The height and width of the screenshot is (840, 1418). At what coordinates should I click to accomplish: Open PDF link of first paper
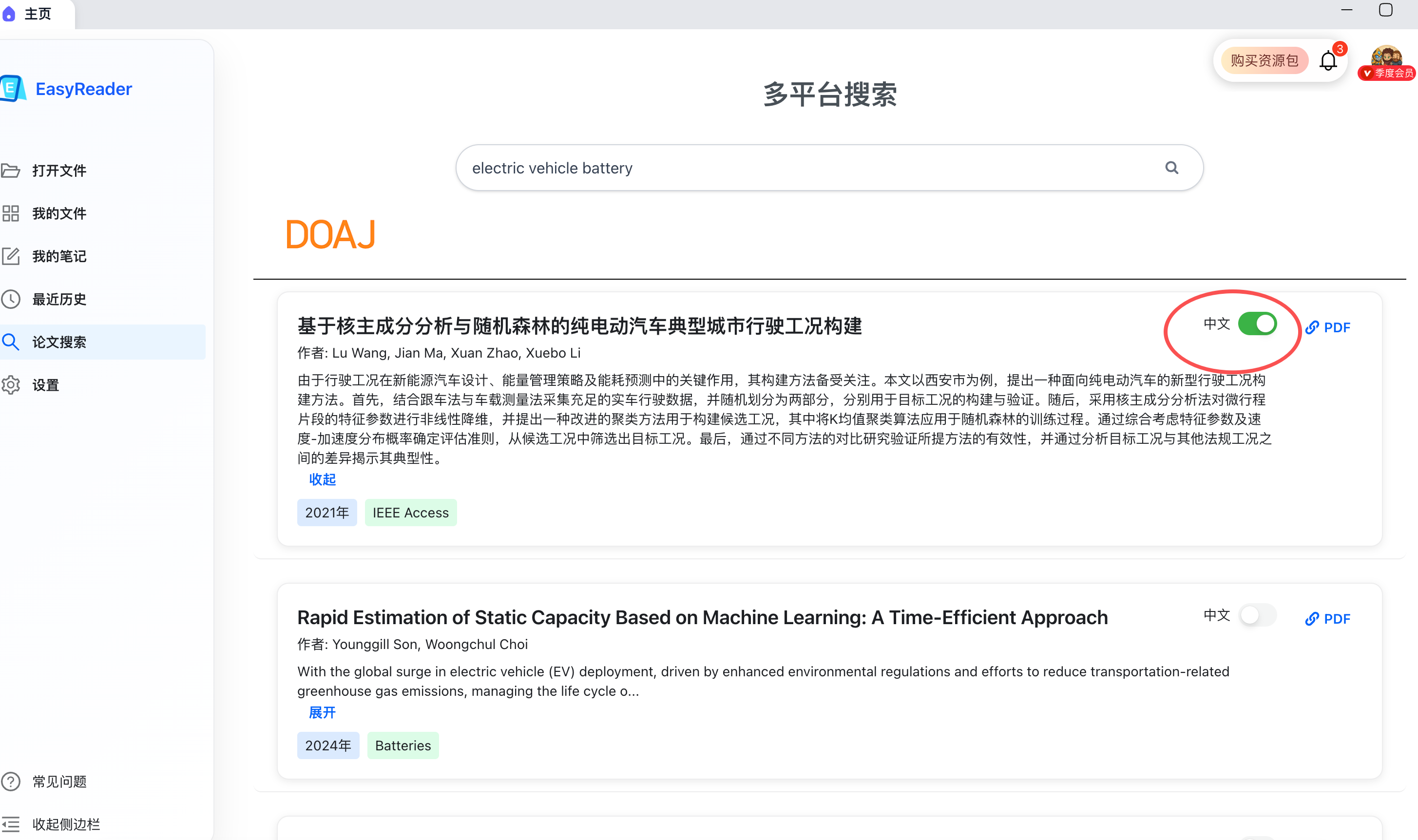pos(1328,328)
